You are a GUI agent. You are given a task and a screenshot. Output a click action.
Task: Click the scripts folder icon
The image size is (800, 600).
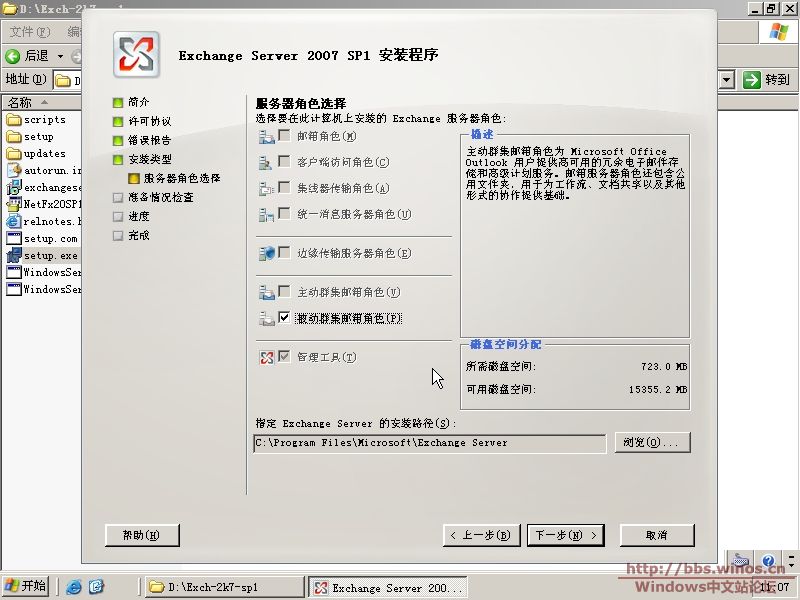click(14, 120)
